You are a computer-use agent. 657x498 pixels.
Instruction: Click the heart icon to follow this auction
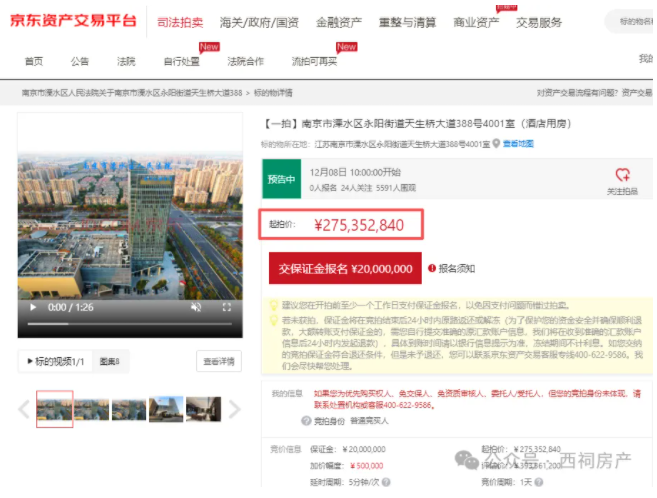point(622,174)
